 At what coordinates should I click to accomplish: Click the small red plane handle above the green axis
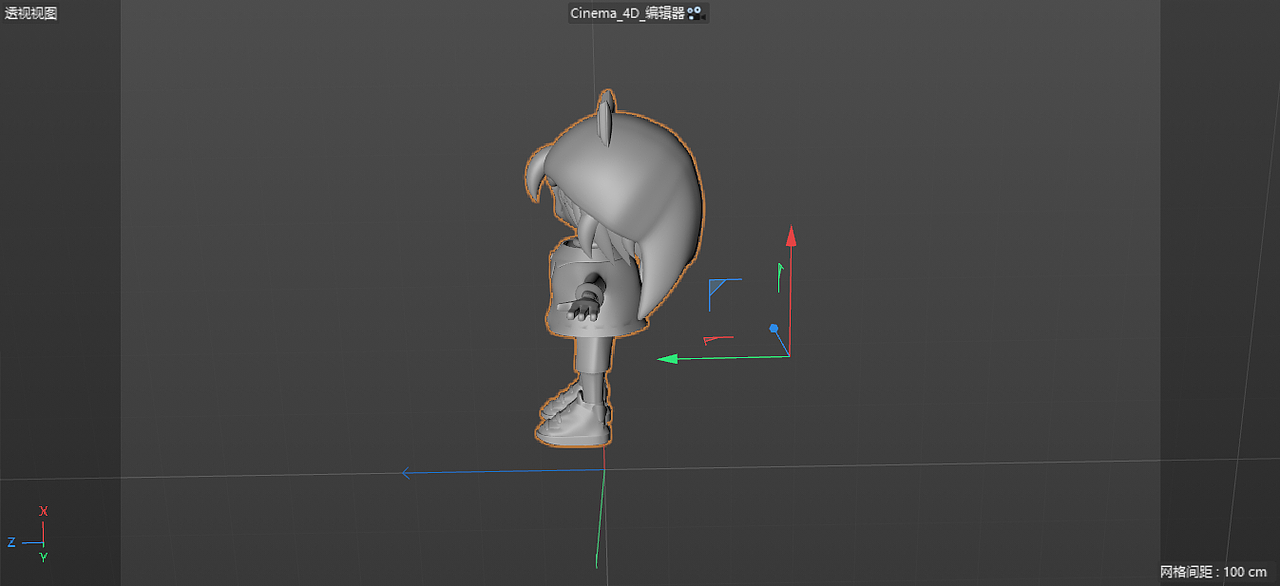click(718, 340)
